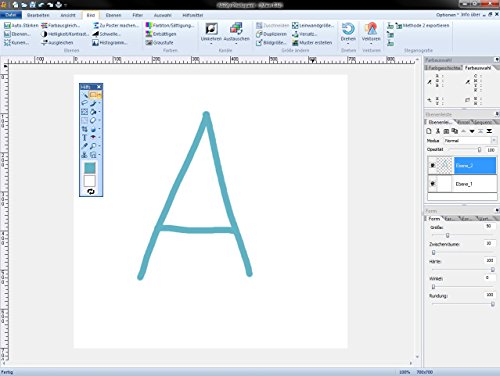Open the Kurven adjustment
This screenshot has width=500, height=376.
[x=17, y=43]
